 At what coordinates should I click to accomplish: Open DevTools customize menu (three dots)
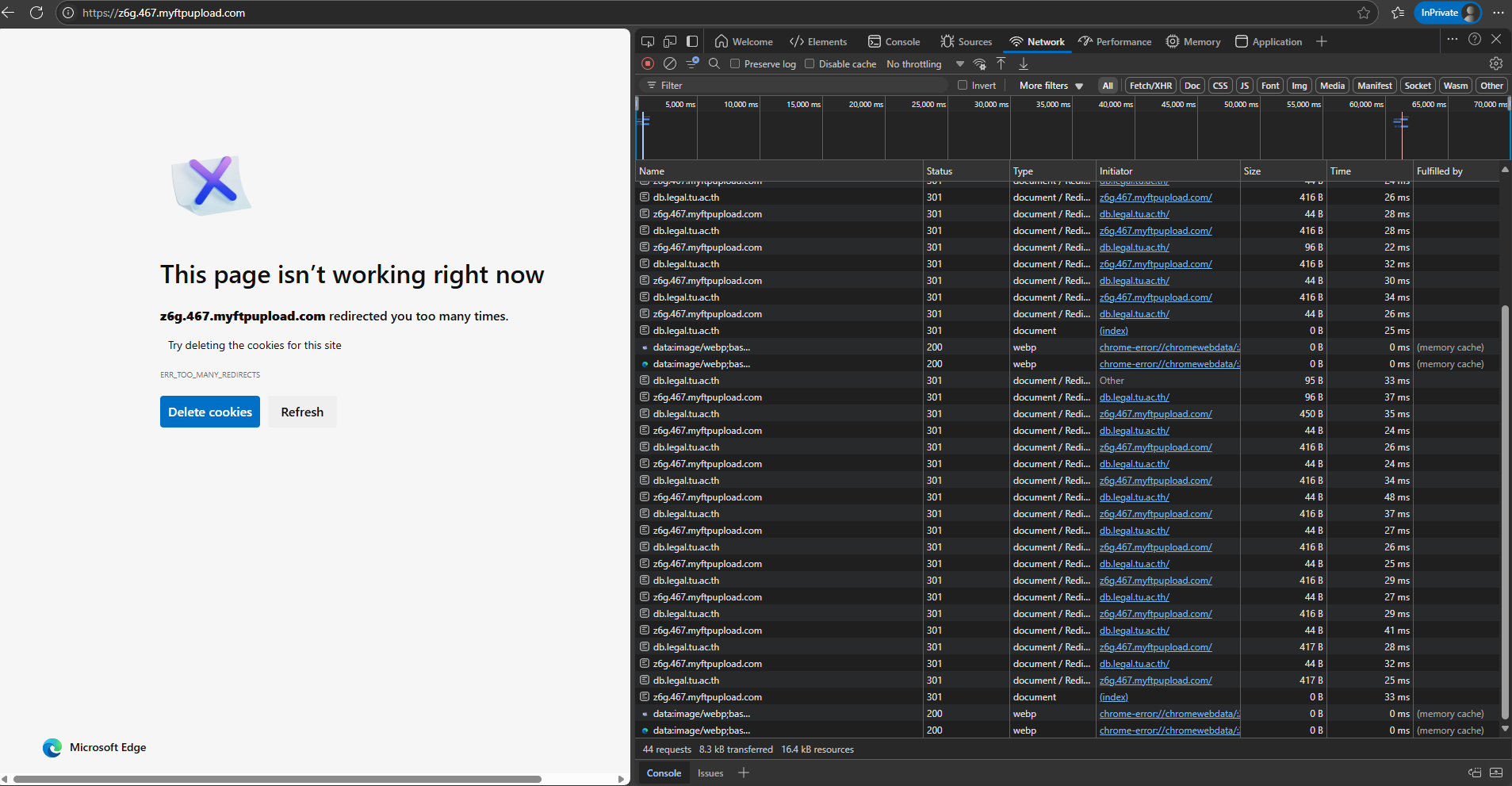pyautogui.click(x=1452, y=40)
